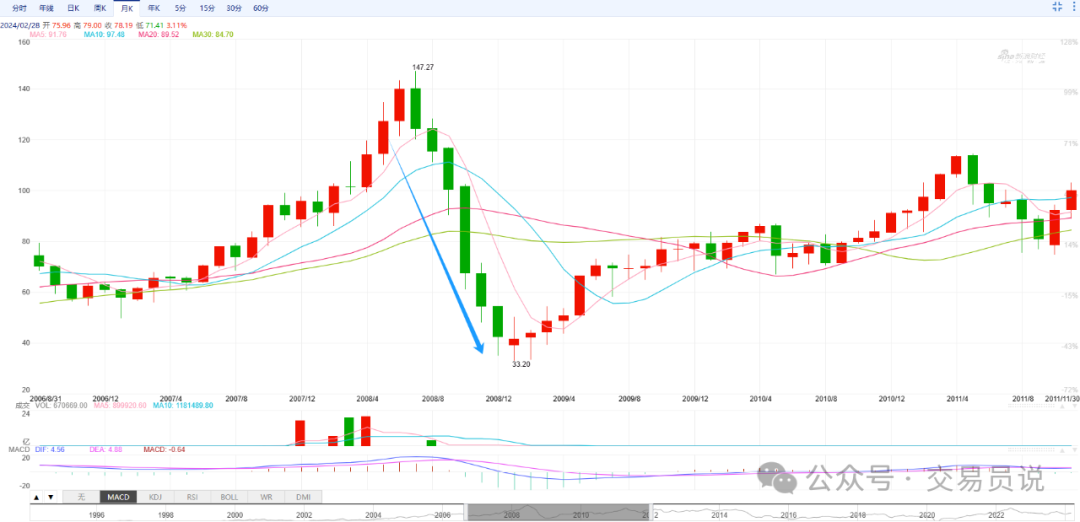Switch to the 分时 chart tab
The image size is (1080, 522).
point(19,8)
